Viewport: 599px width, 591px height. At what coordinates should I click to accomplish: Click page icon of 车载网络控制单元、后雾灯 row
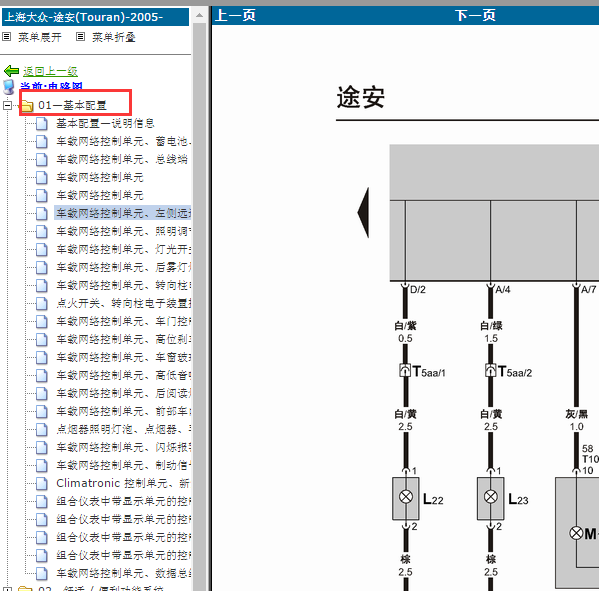pos(42,267)
